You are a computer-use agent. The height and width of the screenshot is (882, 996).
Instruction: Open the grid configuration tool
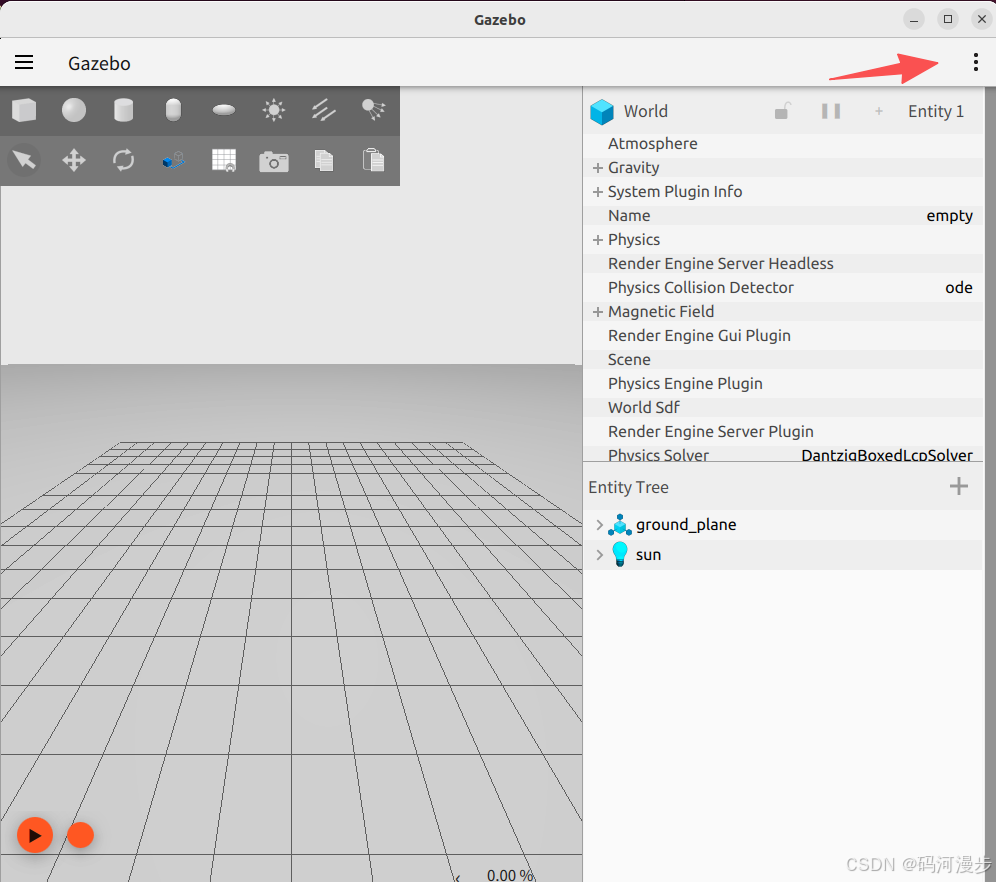224,160
